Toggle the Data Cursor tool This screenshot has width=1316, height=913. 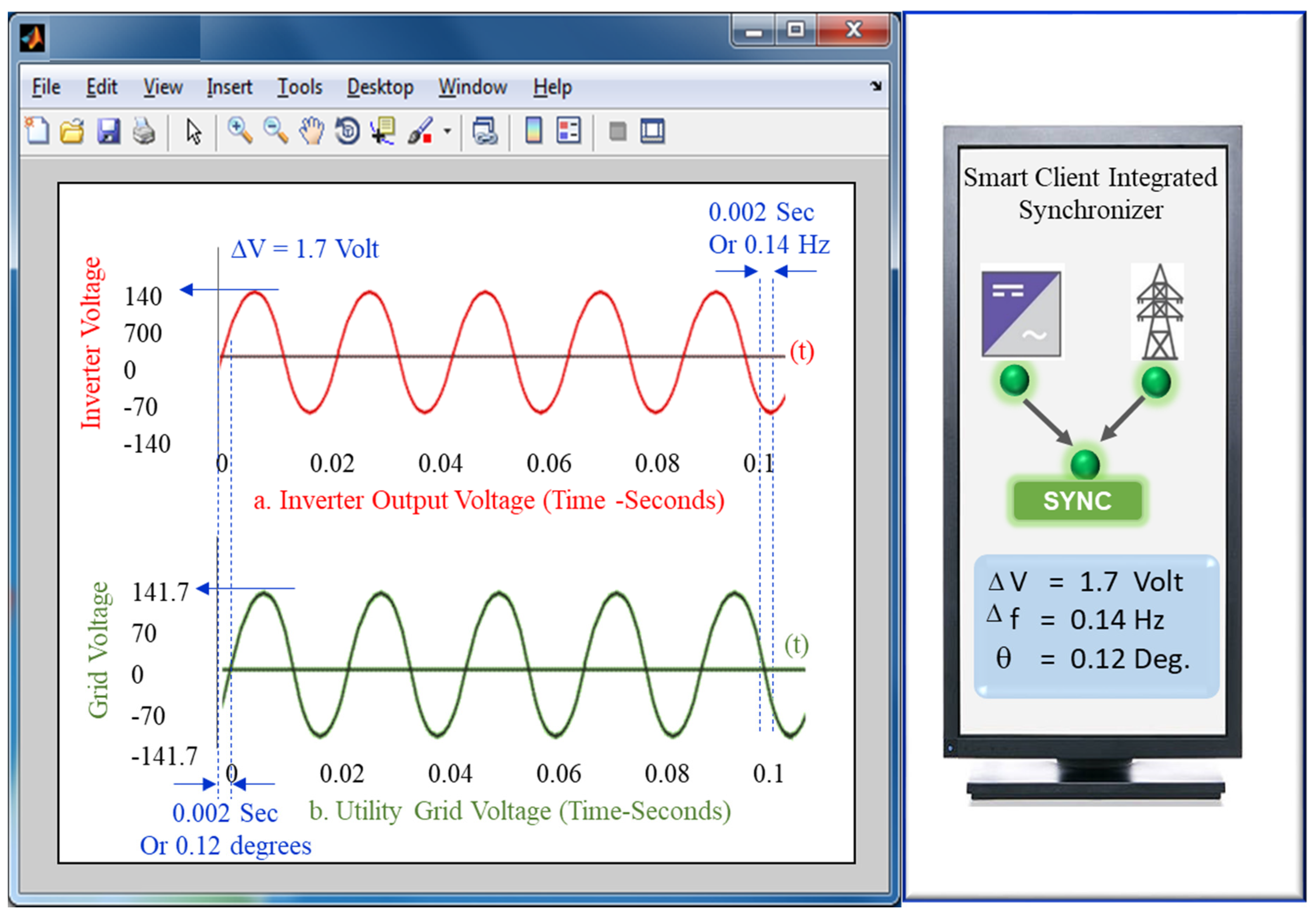tap(382, 131)
